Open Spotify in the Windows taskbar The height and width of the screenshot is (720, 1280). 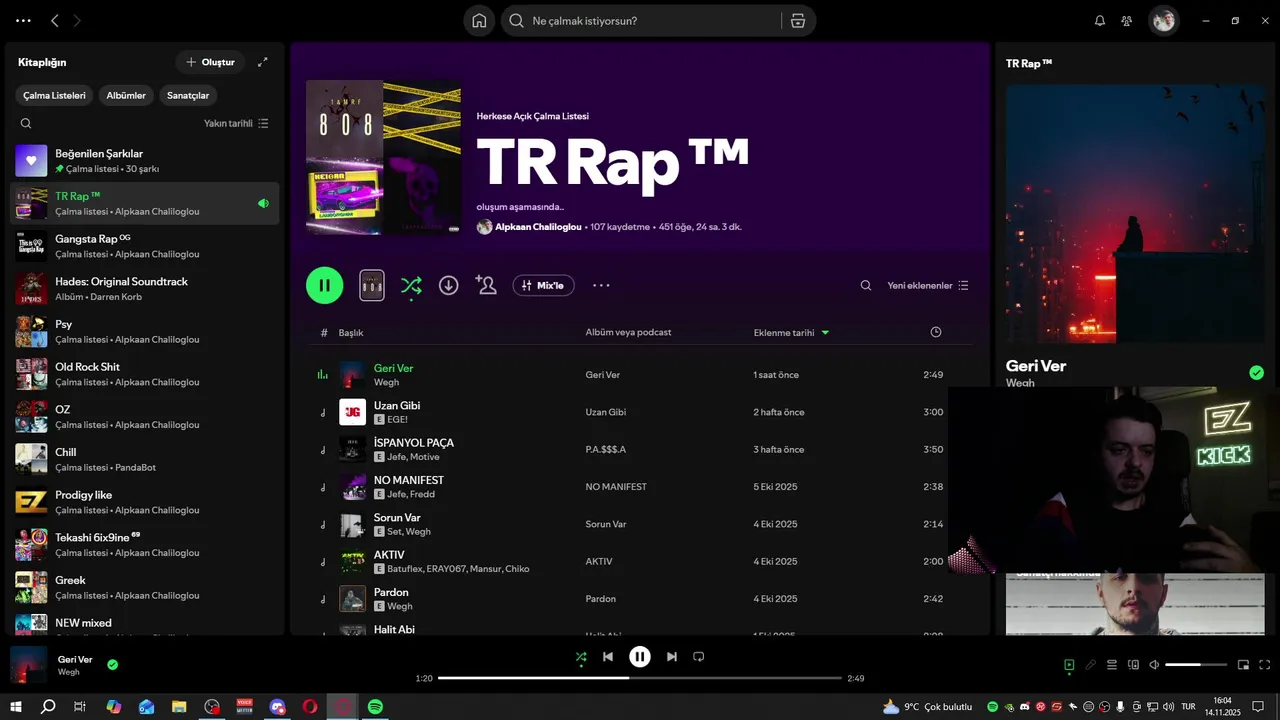click(x=375, y=706)
